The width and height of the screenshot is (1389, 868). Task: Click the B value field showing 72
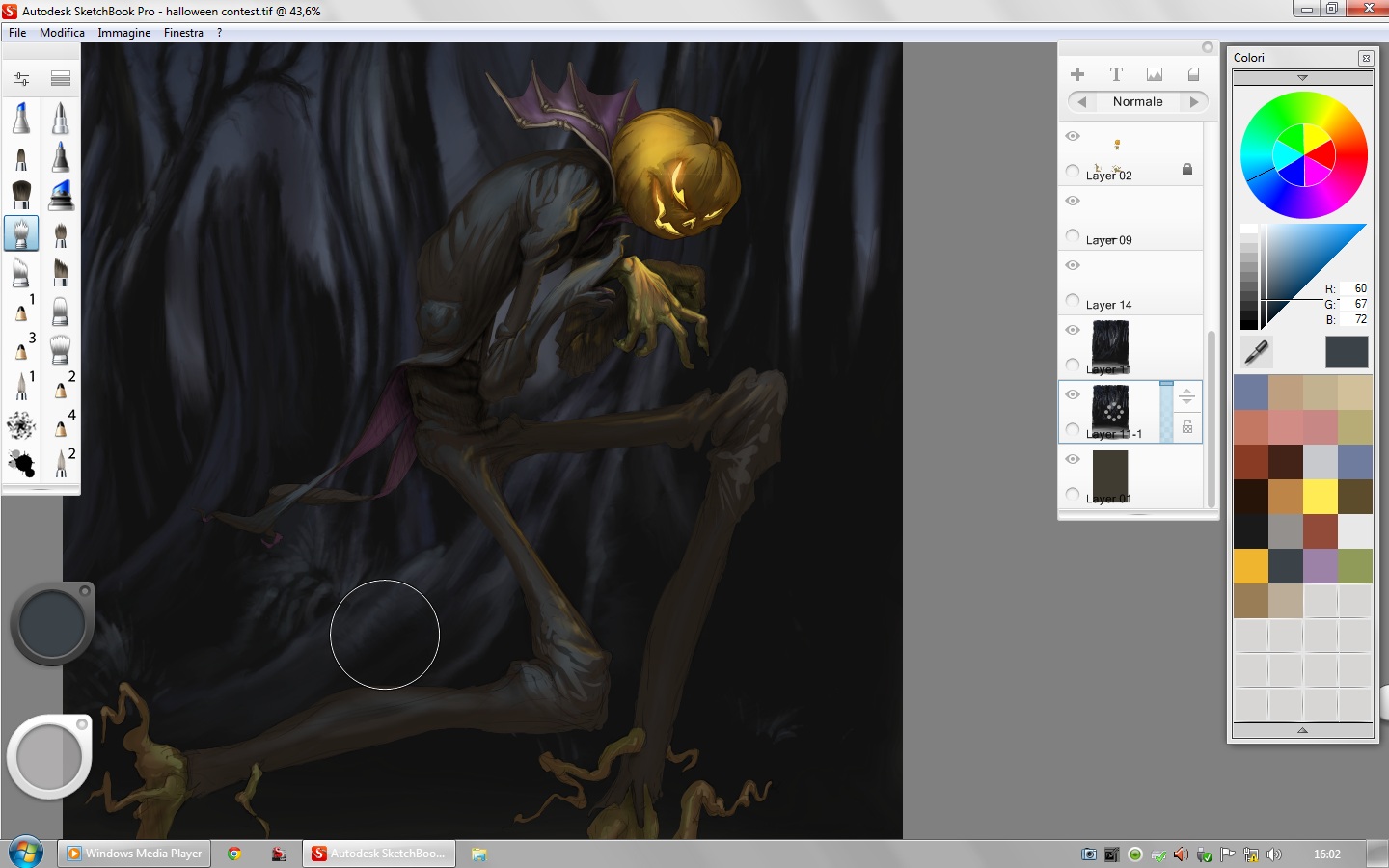click(1353, 319)
